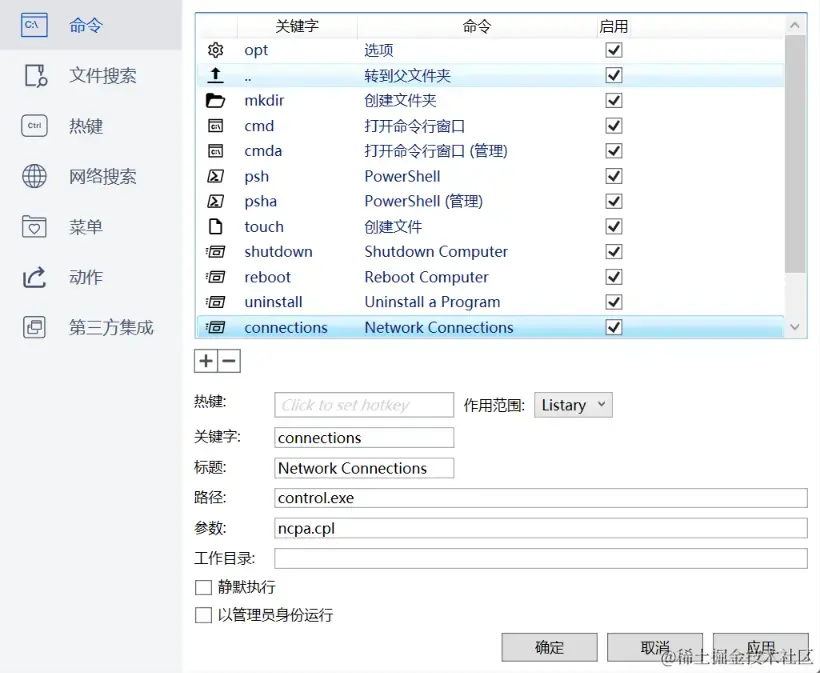820x673 pixels.
Task: Click the 标题 field containing Network Connections
Action: coord(364,468)
